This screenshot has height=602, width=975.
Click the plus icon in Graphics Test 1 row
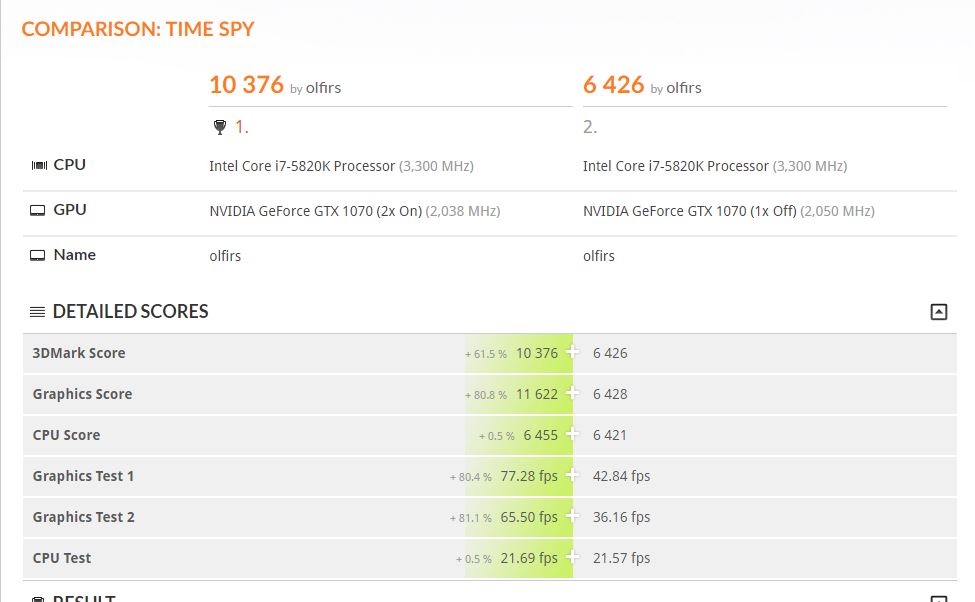click(572, 475)
